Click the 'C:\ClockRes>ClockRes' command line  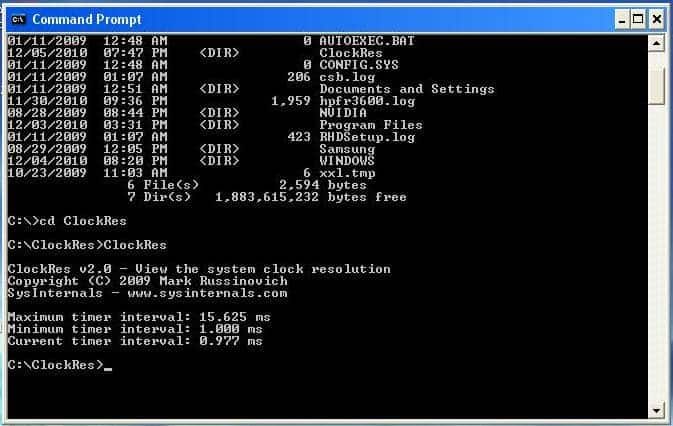(x=87, y=245)
